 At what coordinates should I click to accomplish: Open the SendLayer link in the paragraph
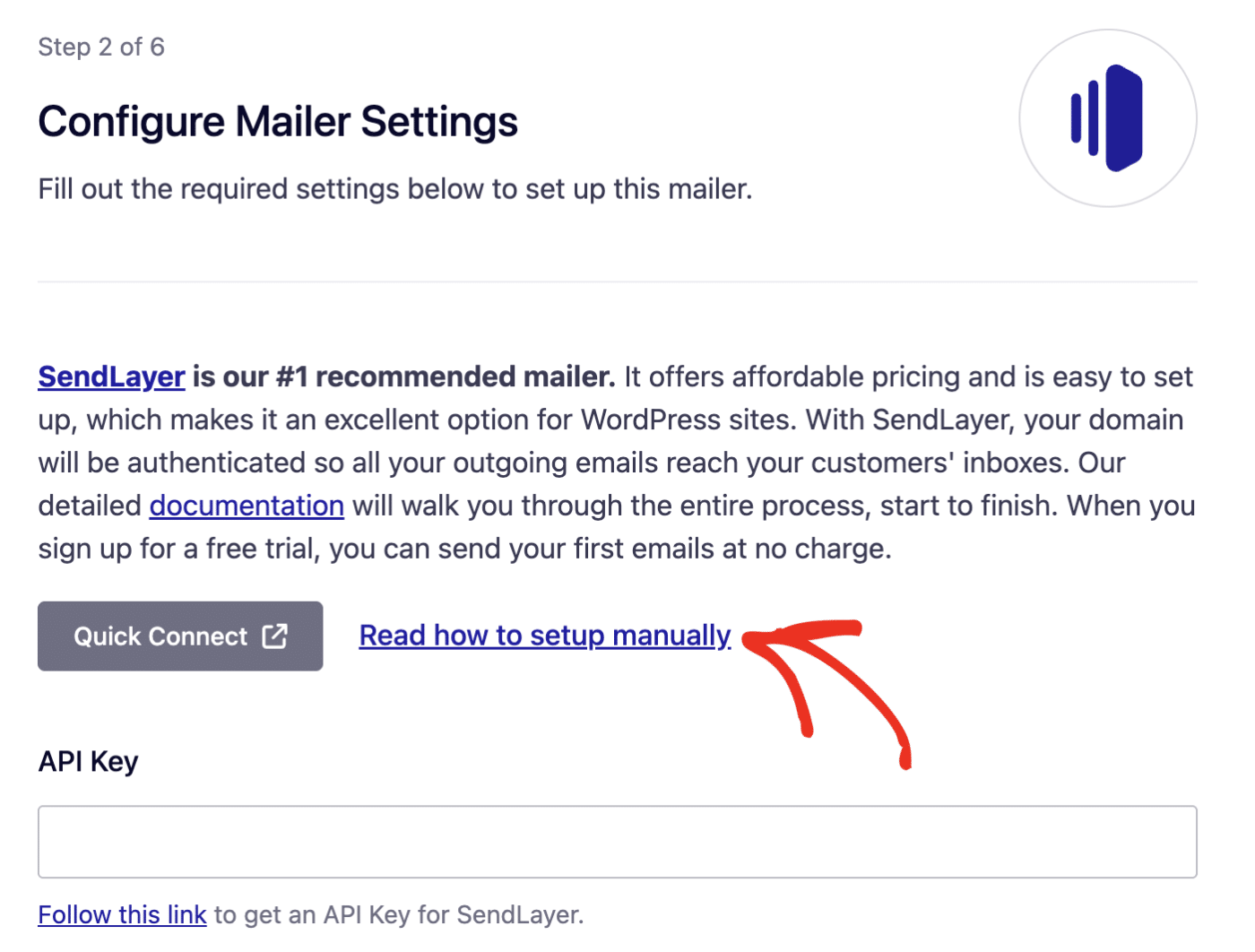coord(111,376)
